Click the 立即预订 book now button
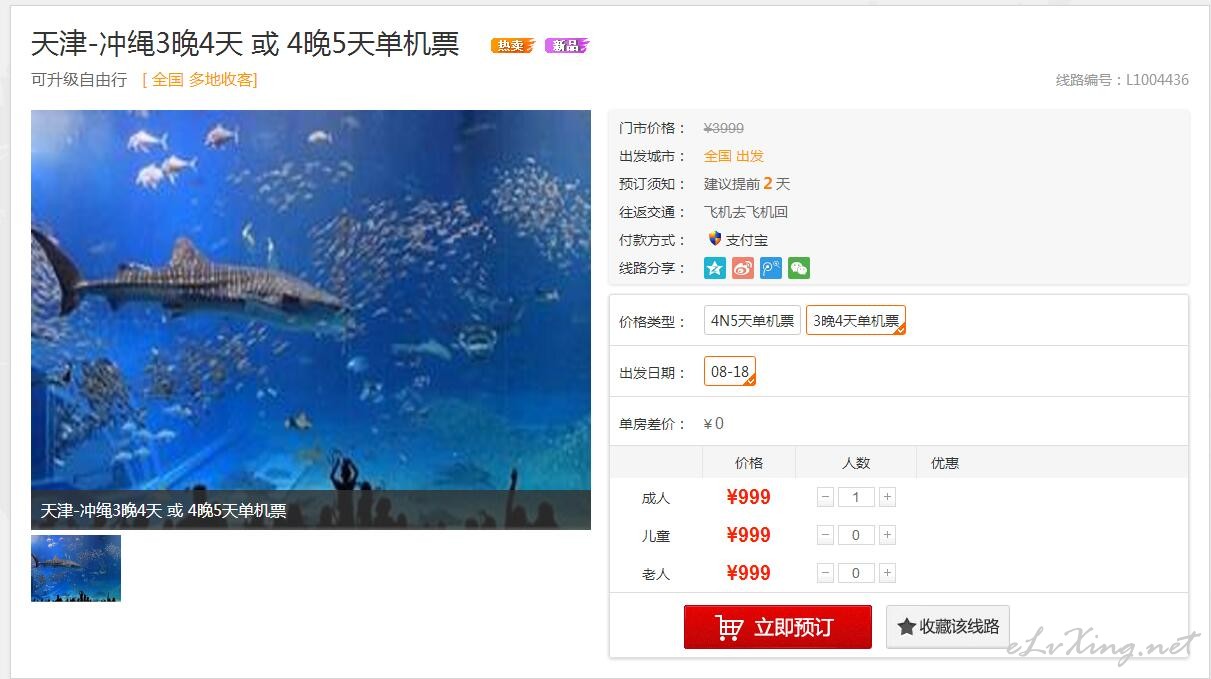Screen dimensions: 1211x679 777,627
